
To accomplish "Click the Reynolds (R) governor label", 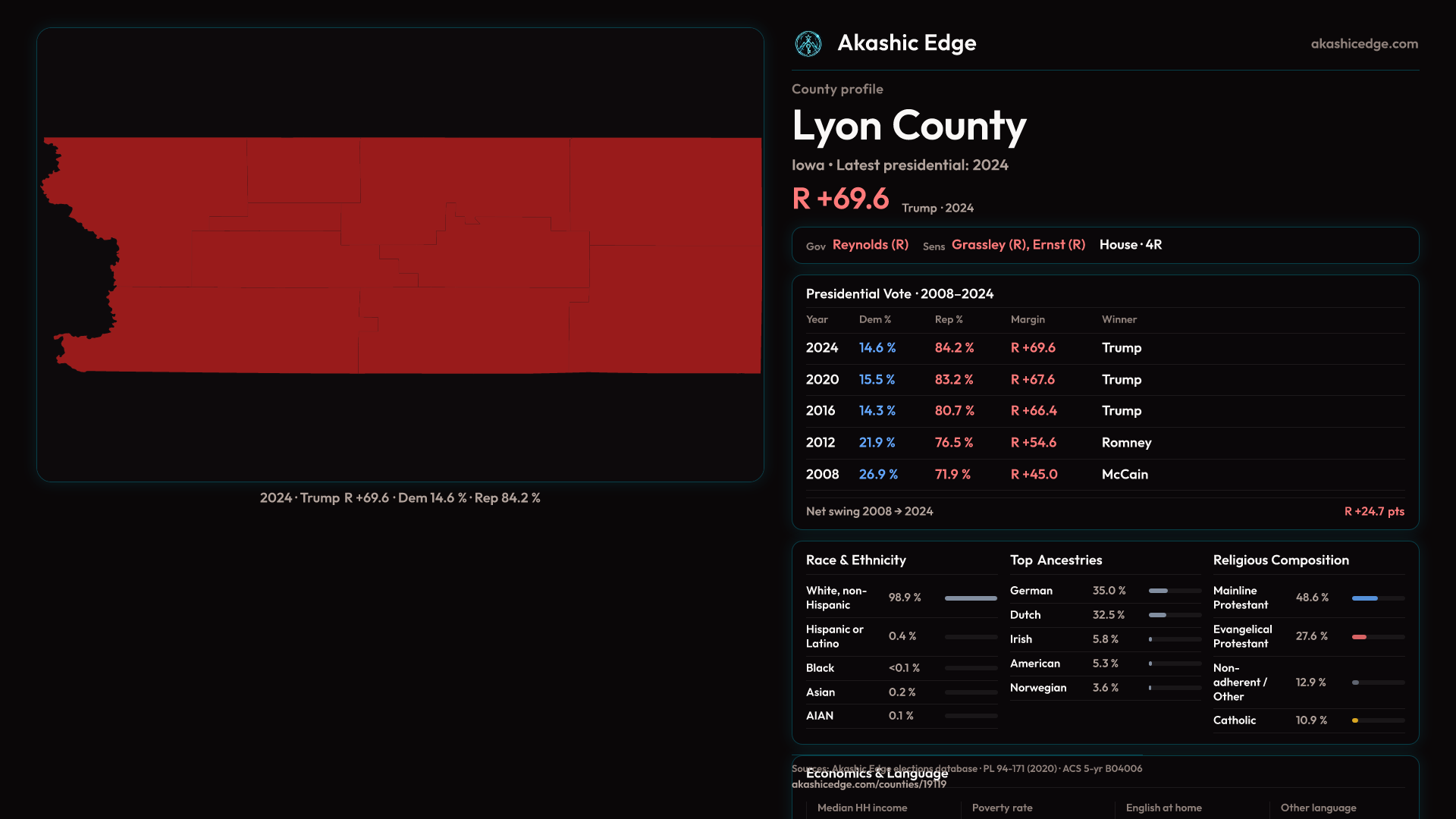I will click(x=870, y=245).
